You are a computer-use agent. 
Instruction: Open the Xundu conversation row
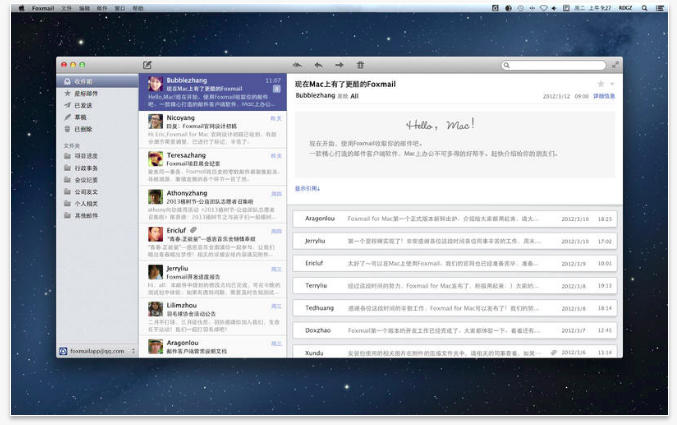(455, 352)
